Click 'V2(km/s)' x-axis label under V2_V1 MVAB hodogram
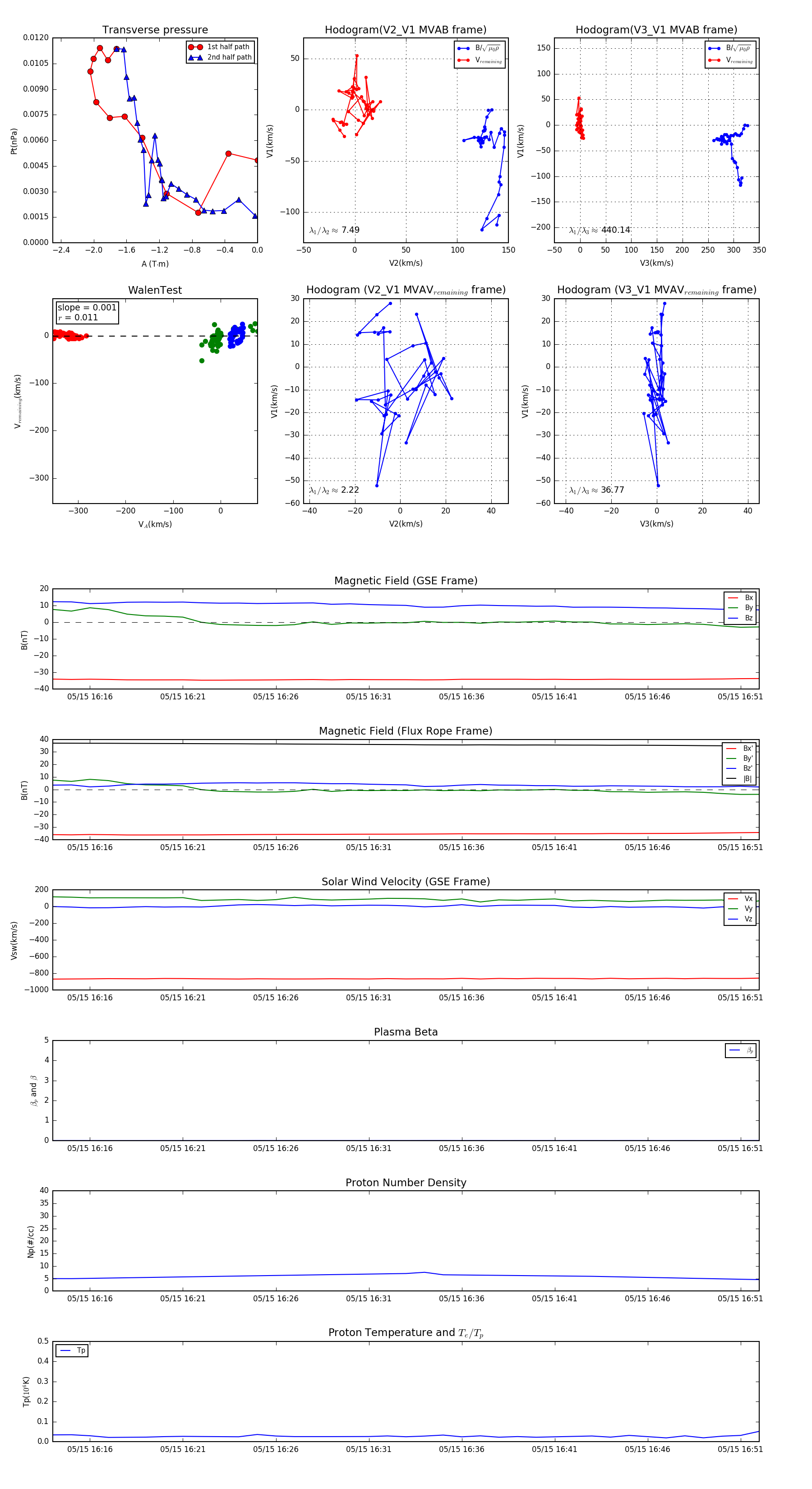 coord(405,263)
